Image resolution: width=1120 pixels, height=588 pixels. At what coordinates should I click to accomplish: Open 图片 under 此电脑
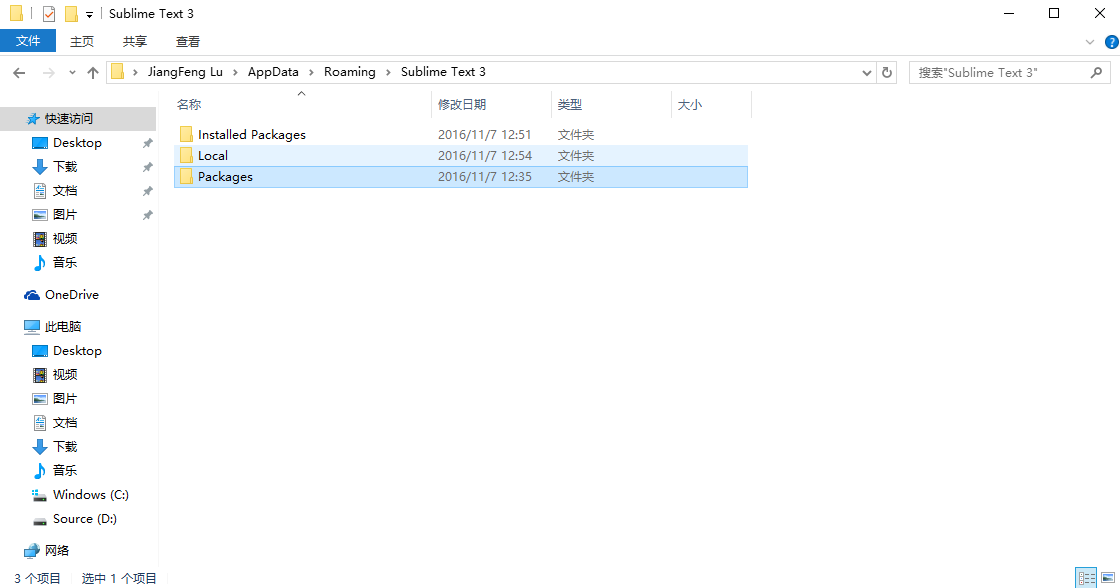[65, 399]
